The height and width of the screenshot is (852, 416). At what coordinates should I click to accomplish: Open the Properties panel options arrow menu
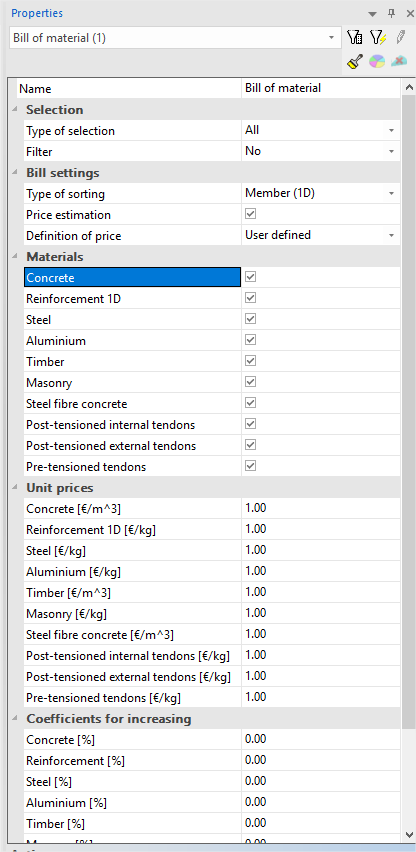372,14
